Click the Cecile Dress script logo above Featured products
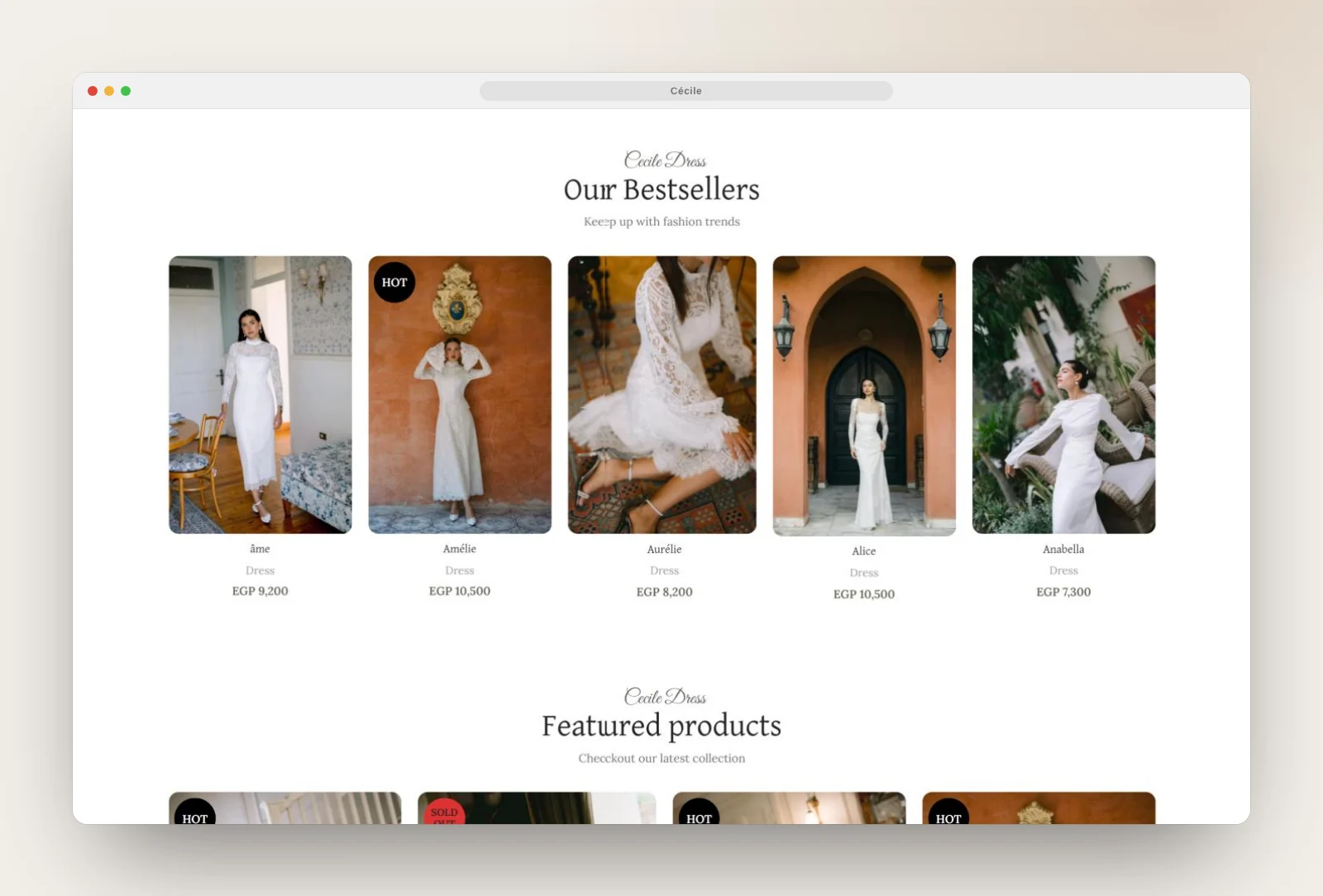1323x896 pixels. pos(665,696)
